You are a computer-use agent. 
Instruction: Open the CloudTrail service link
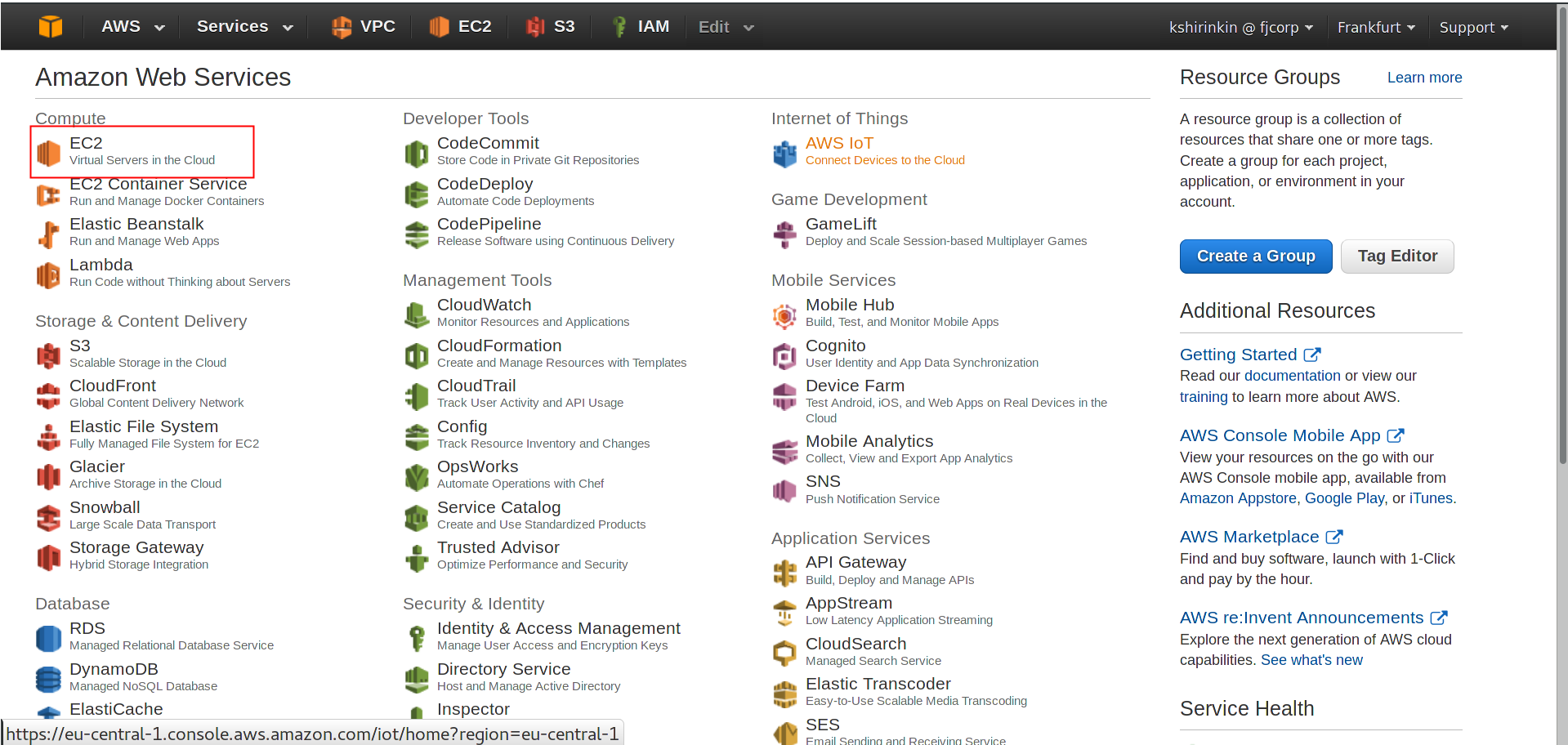[476, 386]
